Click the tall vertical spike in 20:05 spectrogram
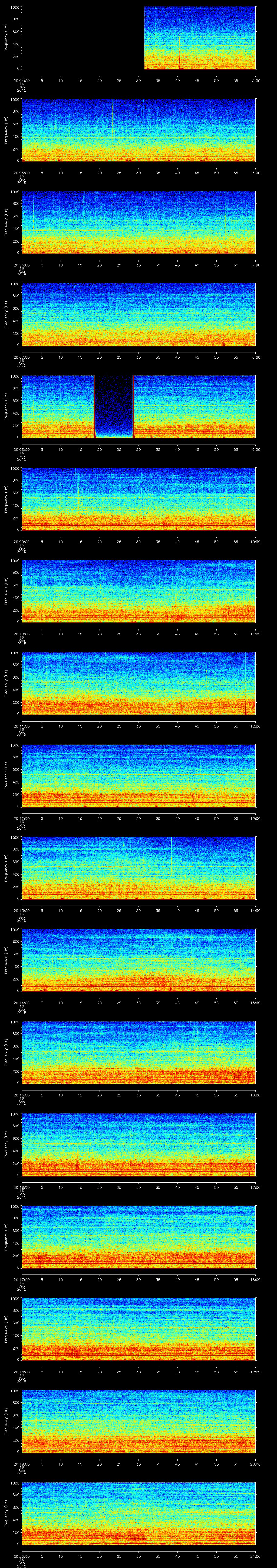The width and height of the screenshot is (277, 1568). 112,119
